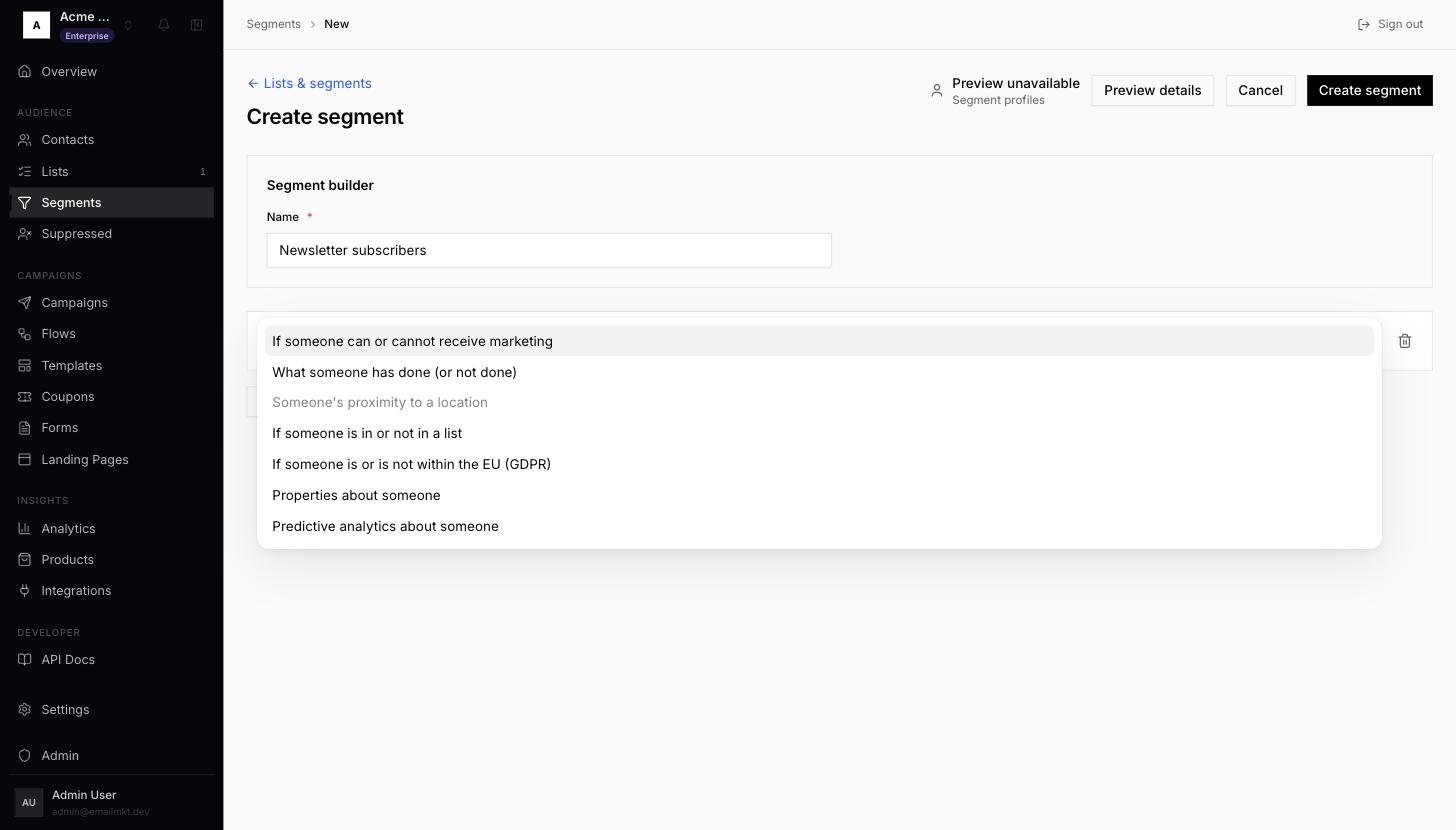Image resolution: width=1456 pixels, height=830 pixels.
Task: Click the 'Segment builder' heading
Action: [x=320, y=186]
